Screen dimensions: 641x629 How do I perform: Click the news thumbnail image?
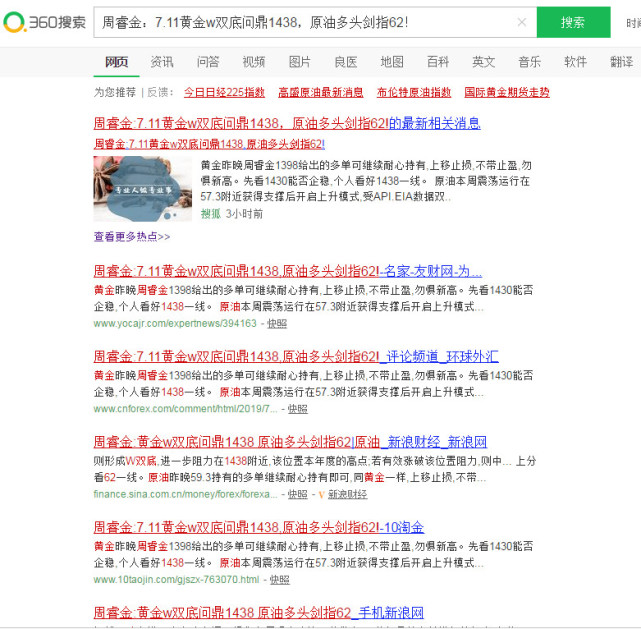[x=143, y=188]
